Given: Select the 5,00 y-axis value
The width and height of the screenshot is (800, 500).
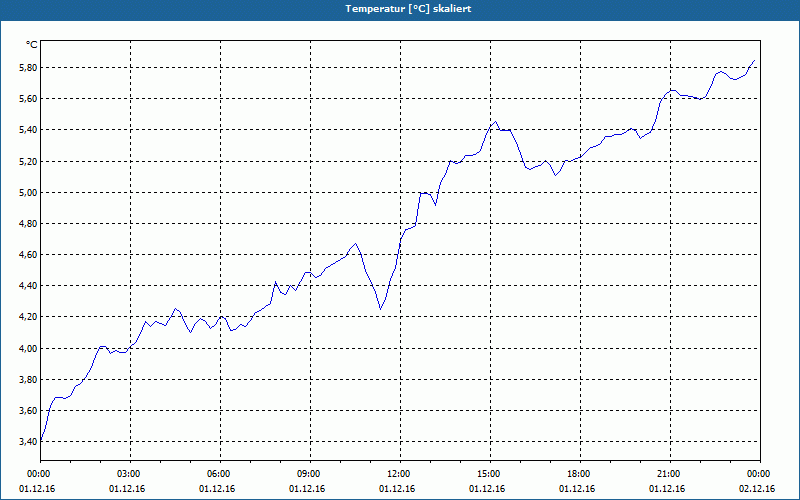Looking at the screenshot, I should (28, 192).
